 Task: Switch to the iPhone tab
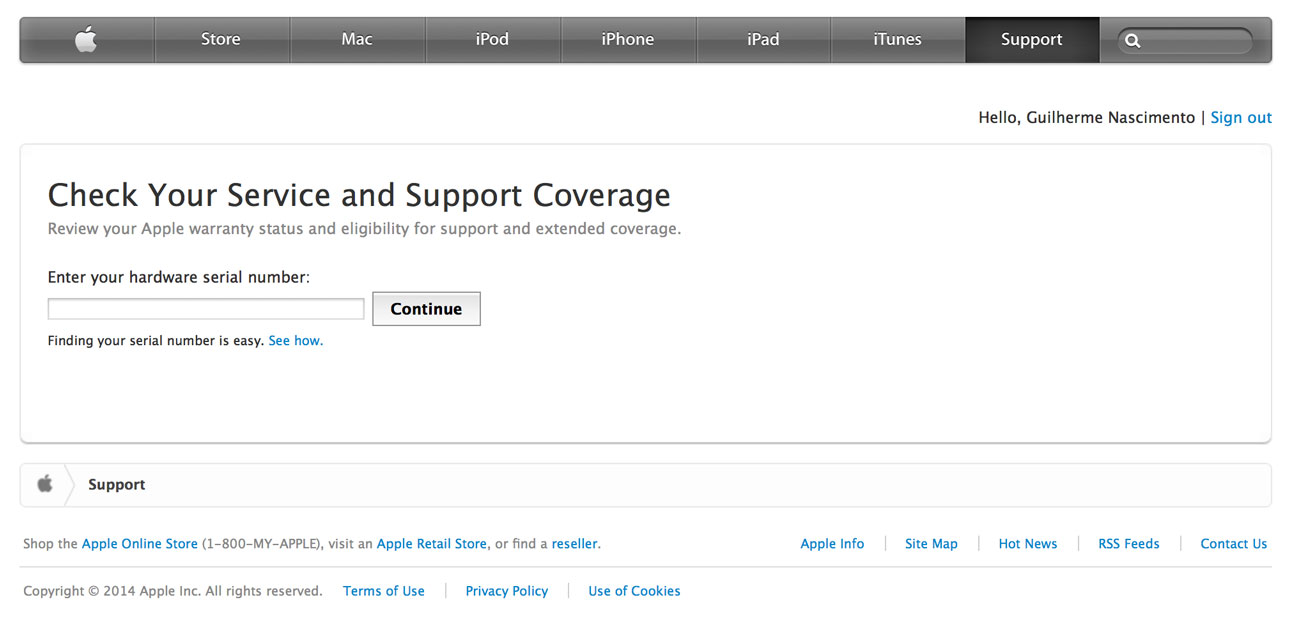coord(628,40)
